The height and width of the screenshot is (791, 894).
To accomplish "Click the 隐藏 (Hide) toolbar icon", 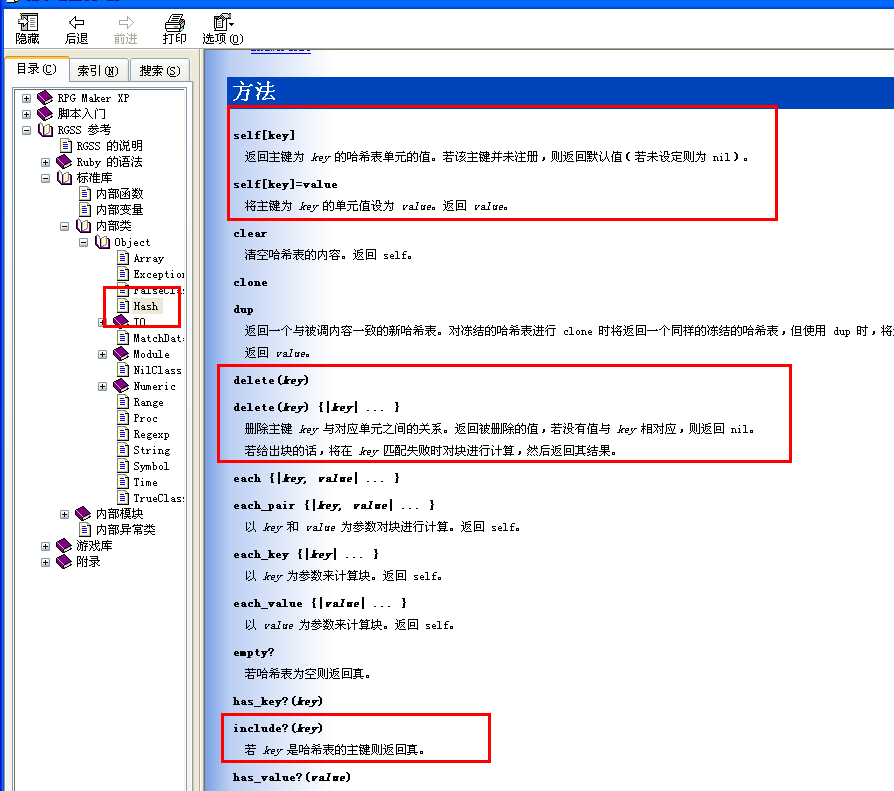I will (27, 23).
